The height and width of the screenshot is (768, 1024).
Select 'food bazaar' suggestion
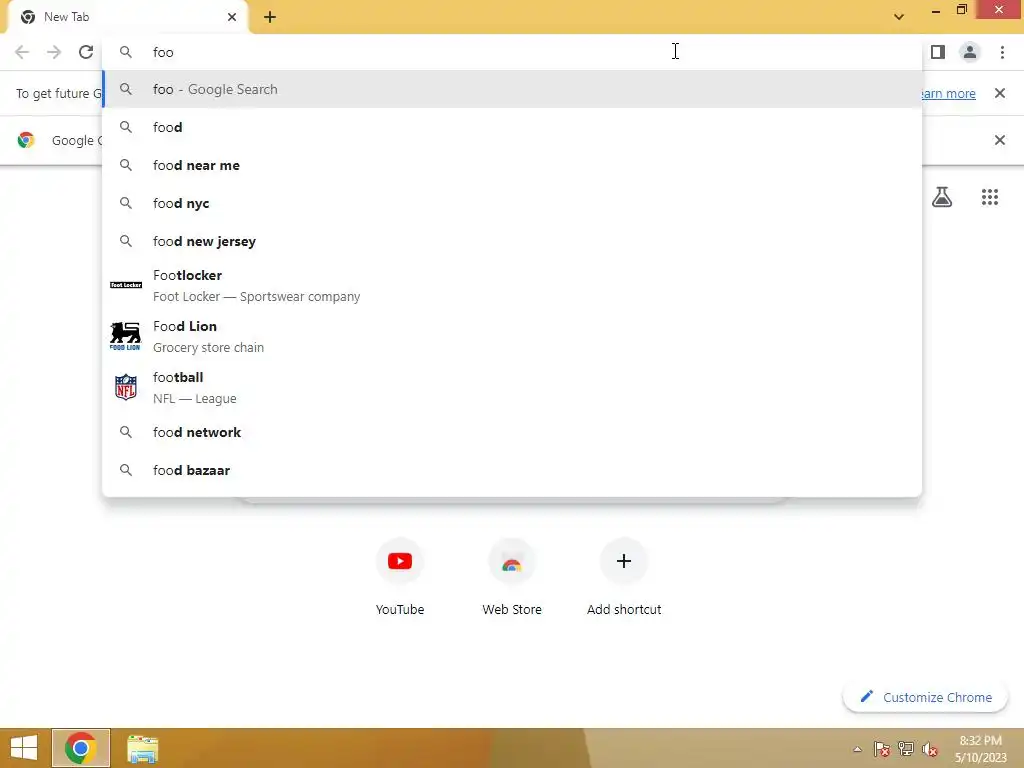coord(512,470)
